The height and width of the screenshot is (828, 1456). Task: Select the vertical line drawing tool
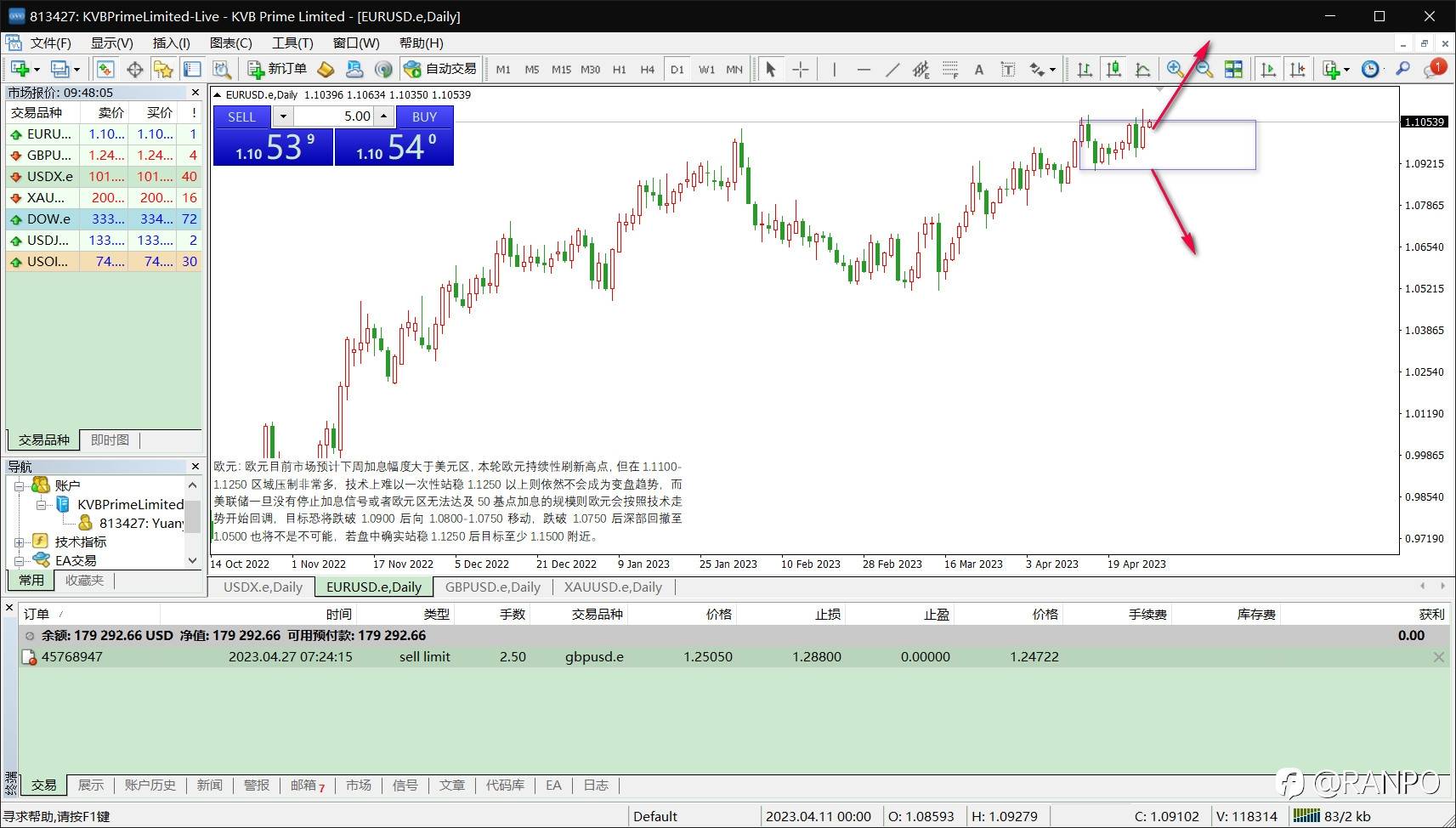pos(835,69)
